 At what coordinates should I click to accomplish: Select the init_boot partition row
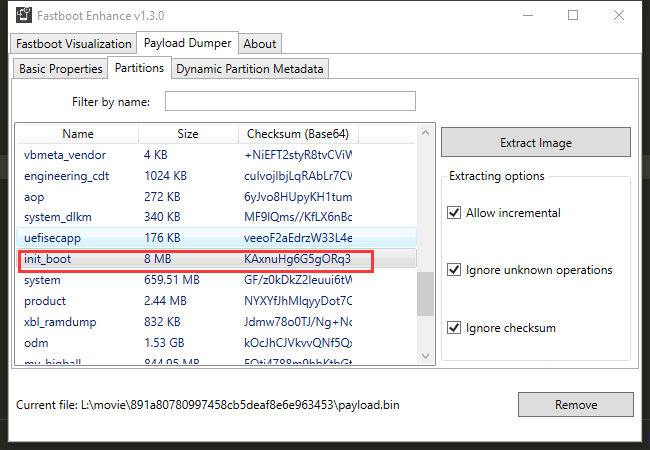pyautogui.click(x=216, y=259)
